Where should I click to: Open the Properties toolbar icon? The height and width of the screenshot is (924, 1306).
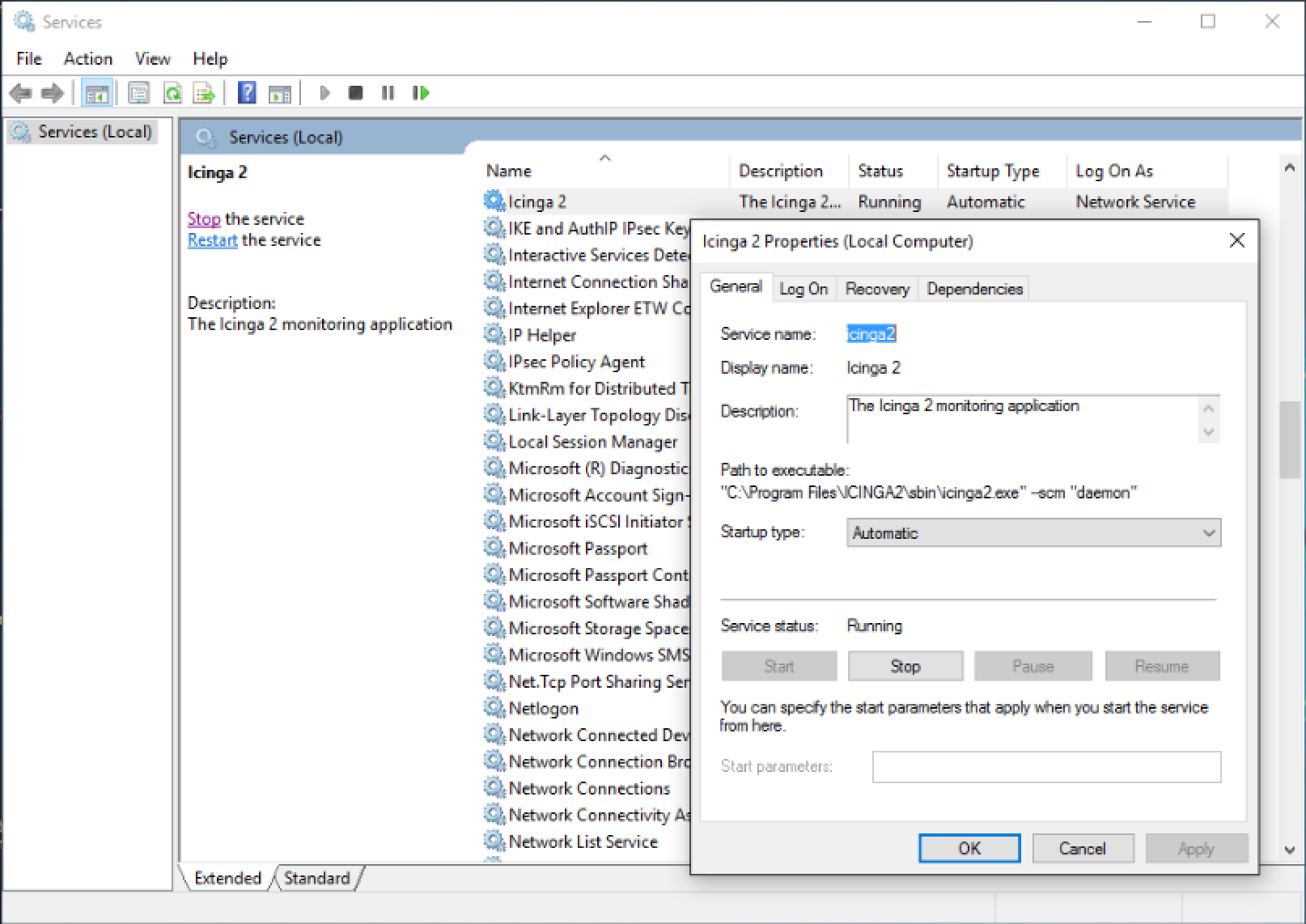[x=139, y=94]
